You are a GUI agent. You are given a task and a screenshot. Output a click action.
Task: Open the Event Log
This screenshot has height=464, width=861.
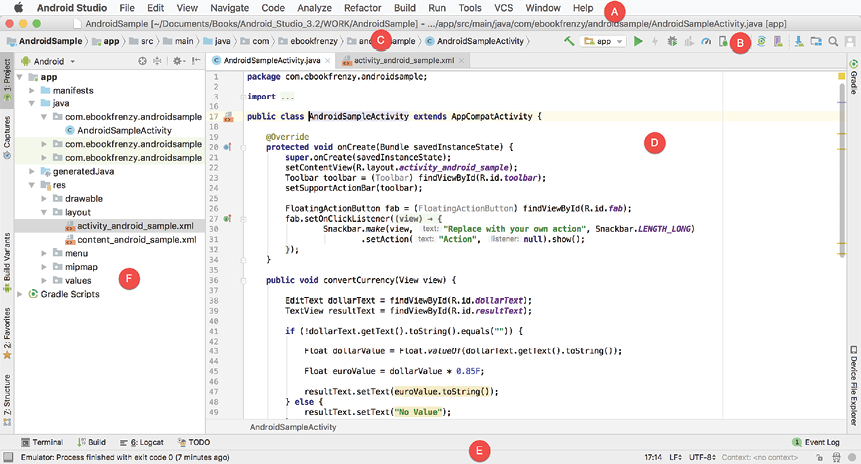tap(816, 442)
